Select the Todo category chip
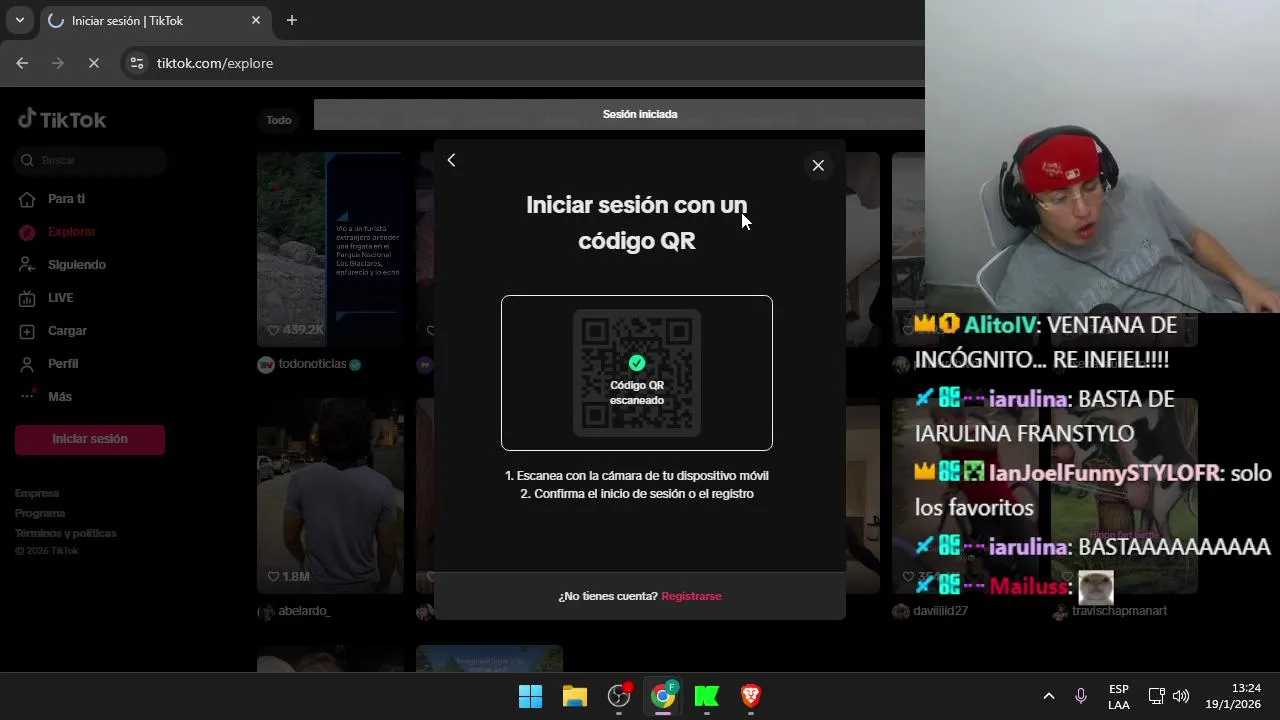Viewport: 1280px width, 720px height. pyautogui.click(x=279, y=120)
